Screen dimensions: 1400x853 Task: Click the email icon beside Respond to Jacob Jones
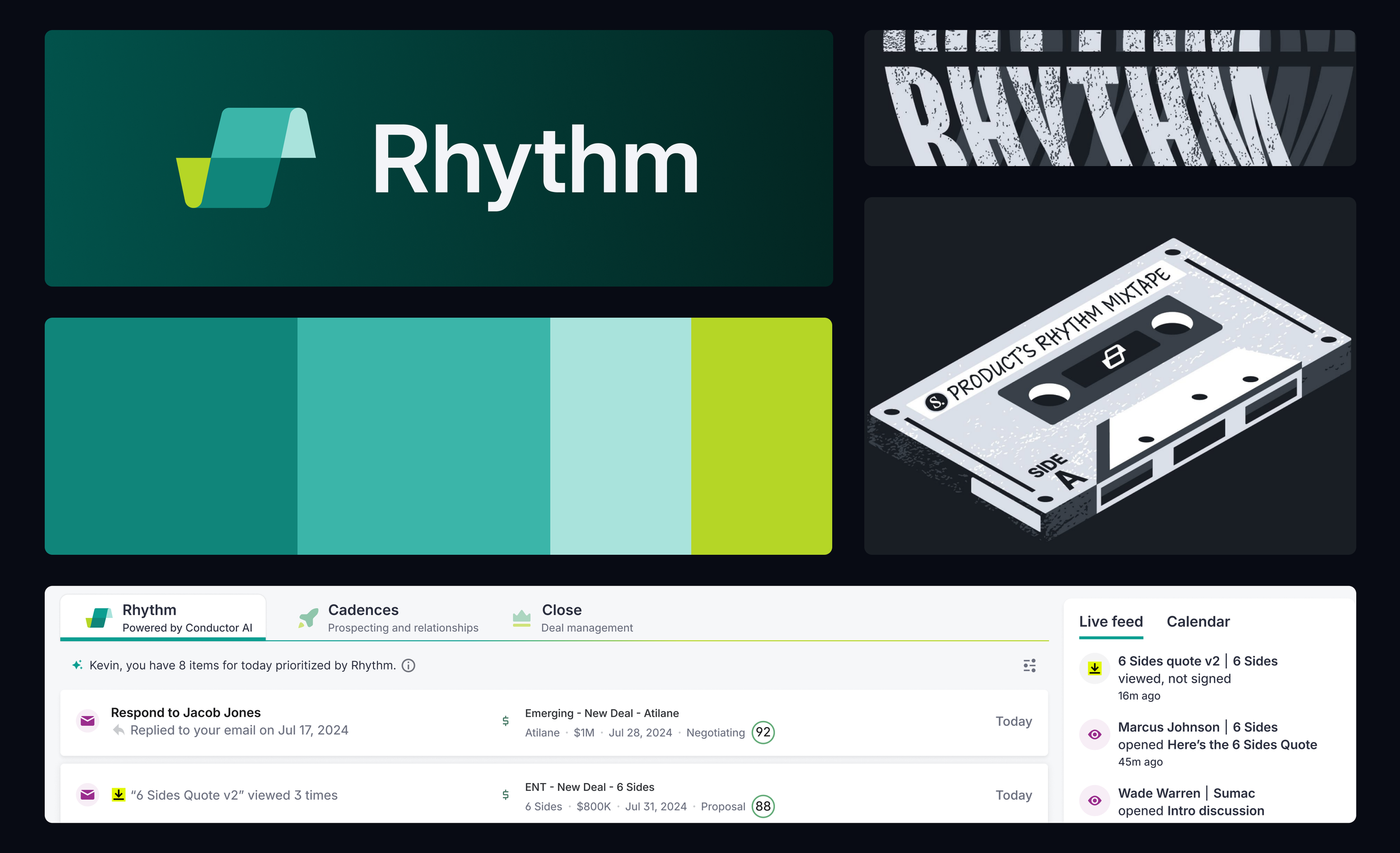87,721
